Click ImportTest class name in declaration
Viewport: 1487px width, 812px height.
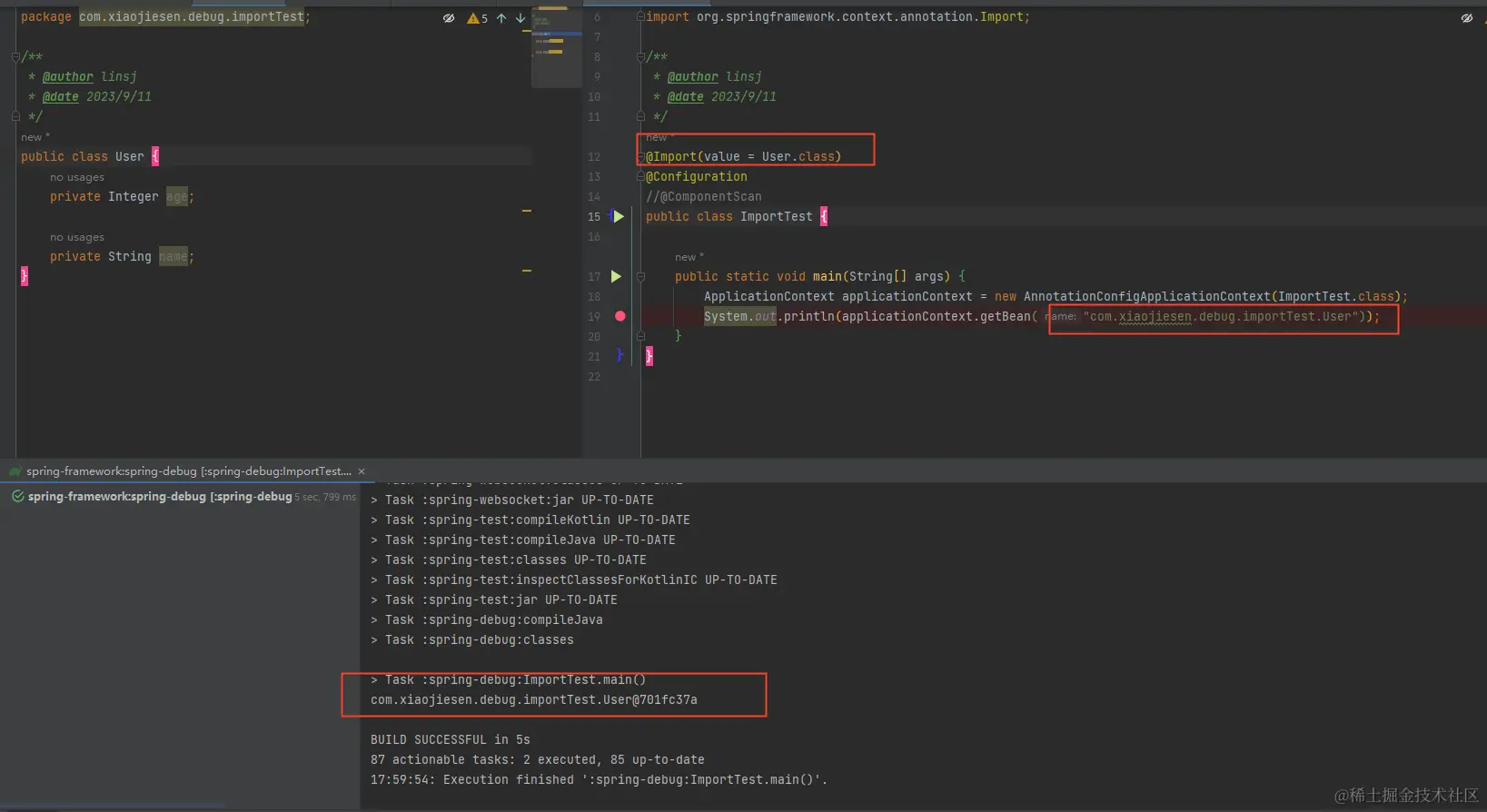click(777, 216)
